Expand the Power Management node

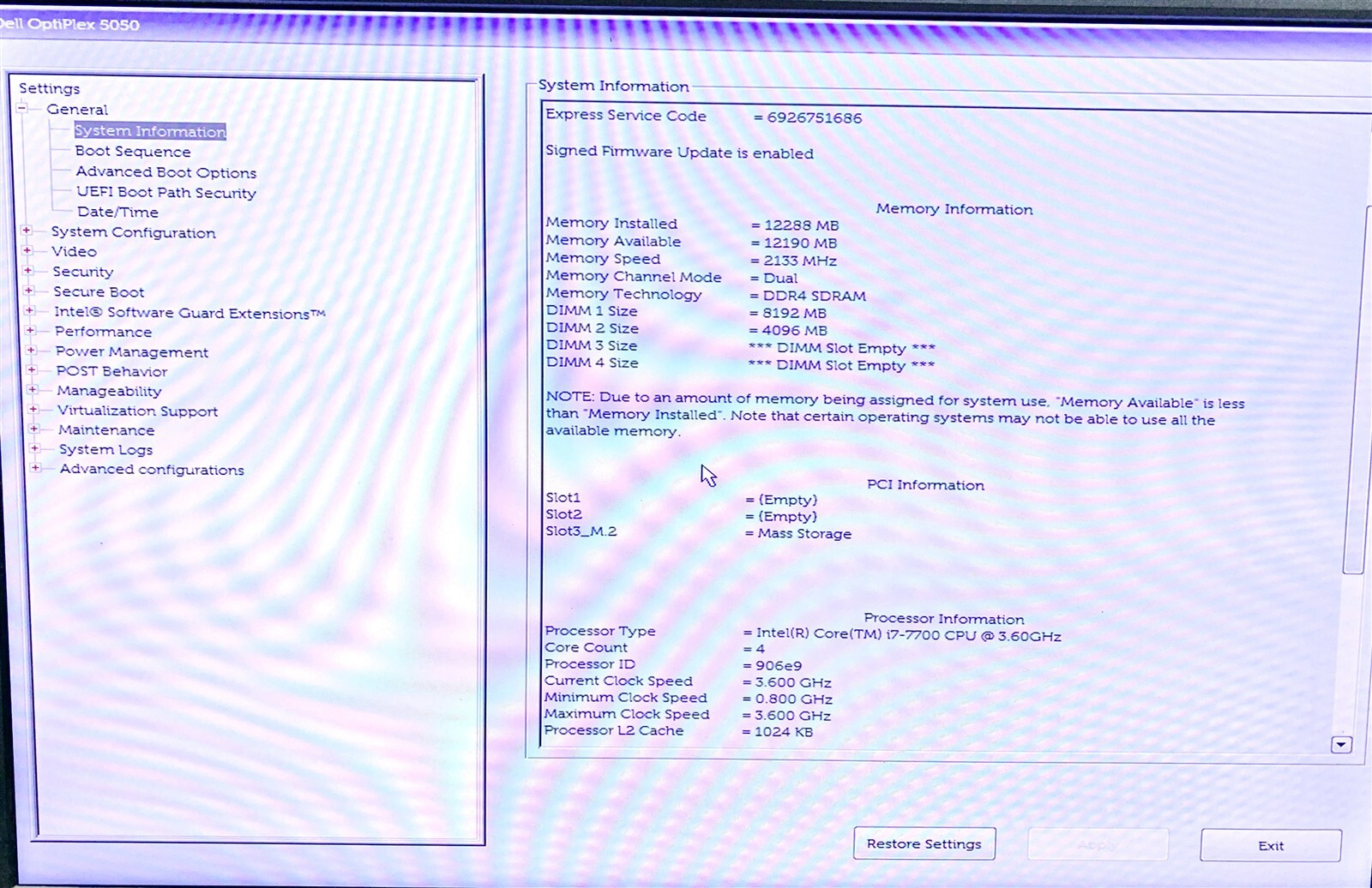pos(32,350)
